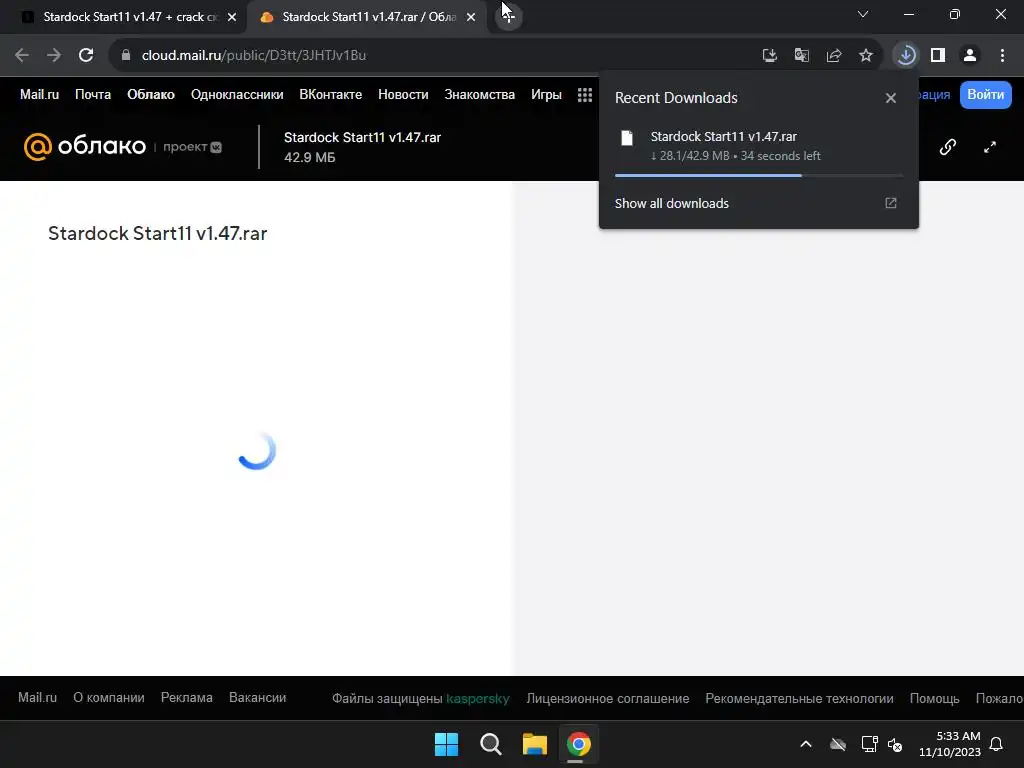This screenshot has width=1024, height=768.
Task: Click OneDrive tray icon
Action: (x=838, y=744)
